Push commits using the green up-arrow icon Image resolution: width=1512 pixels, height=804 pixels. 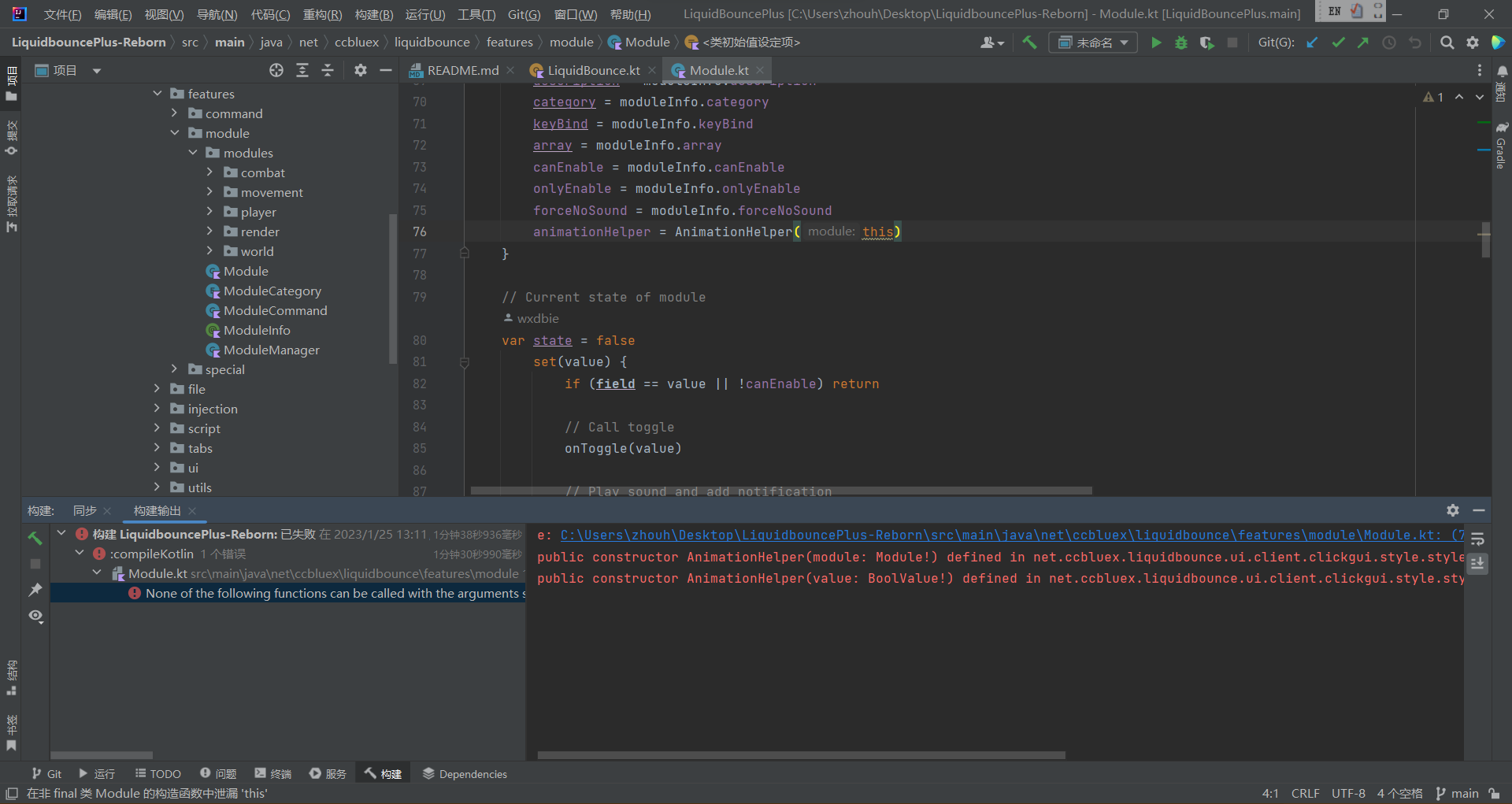click(x=1363, y=43)
